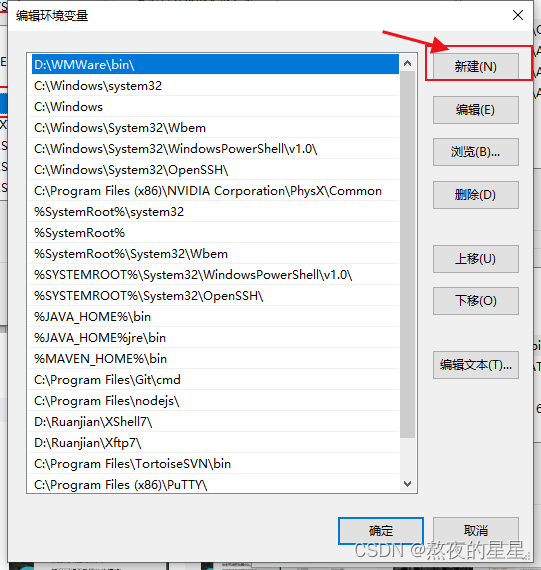541x570 pixels.
Task: Select C:\Windows\System32\WindowsPowerShell\v1.0\ entry
Action: pyautogui.click(x=214, y=149)
